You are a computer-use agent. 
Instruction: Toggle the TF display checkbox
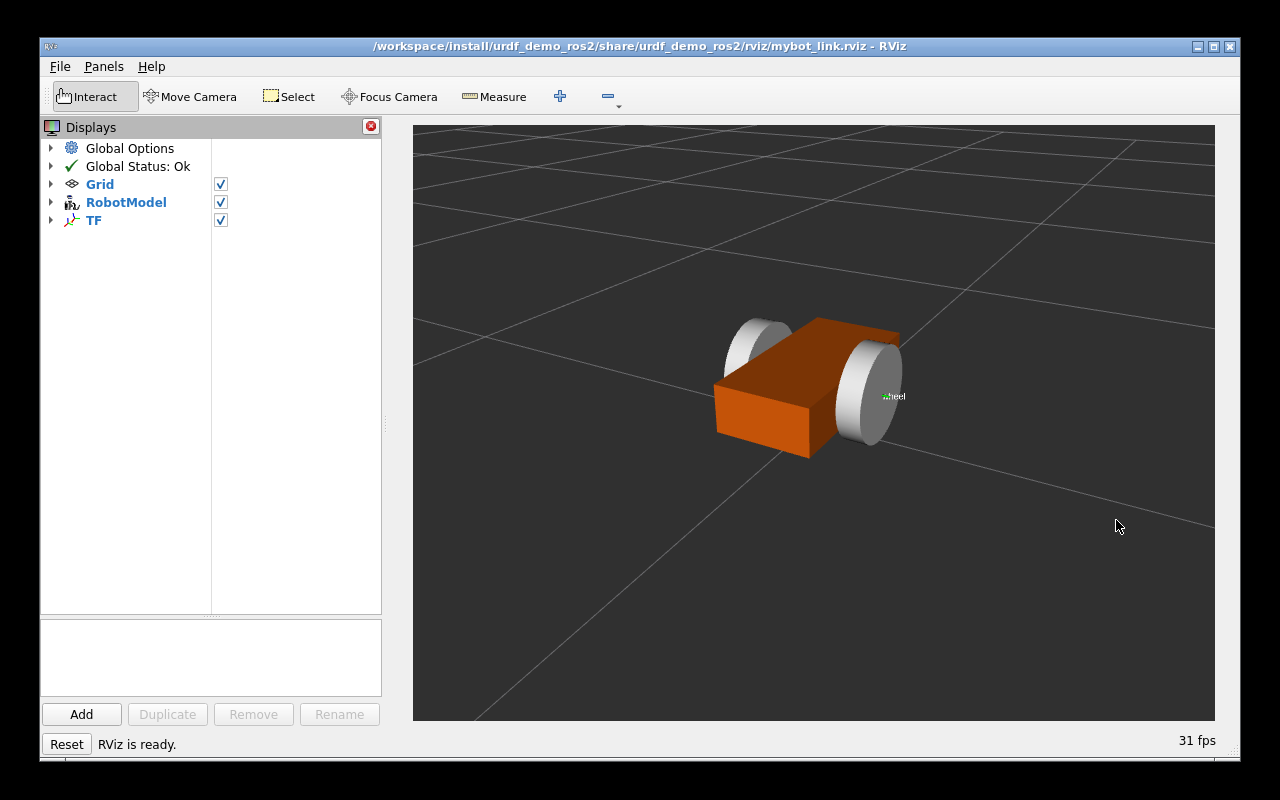click(221, 220)
